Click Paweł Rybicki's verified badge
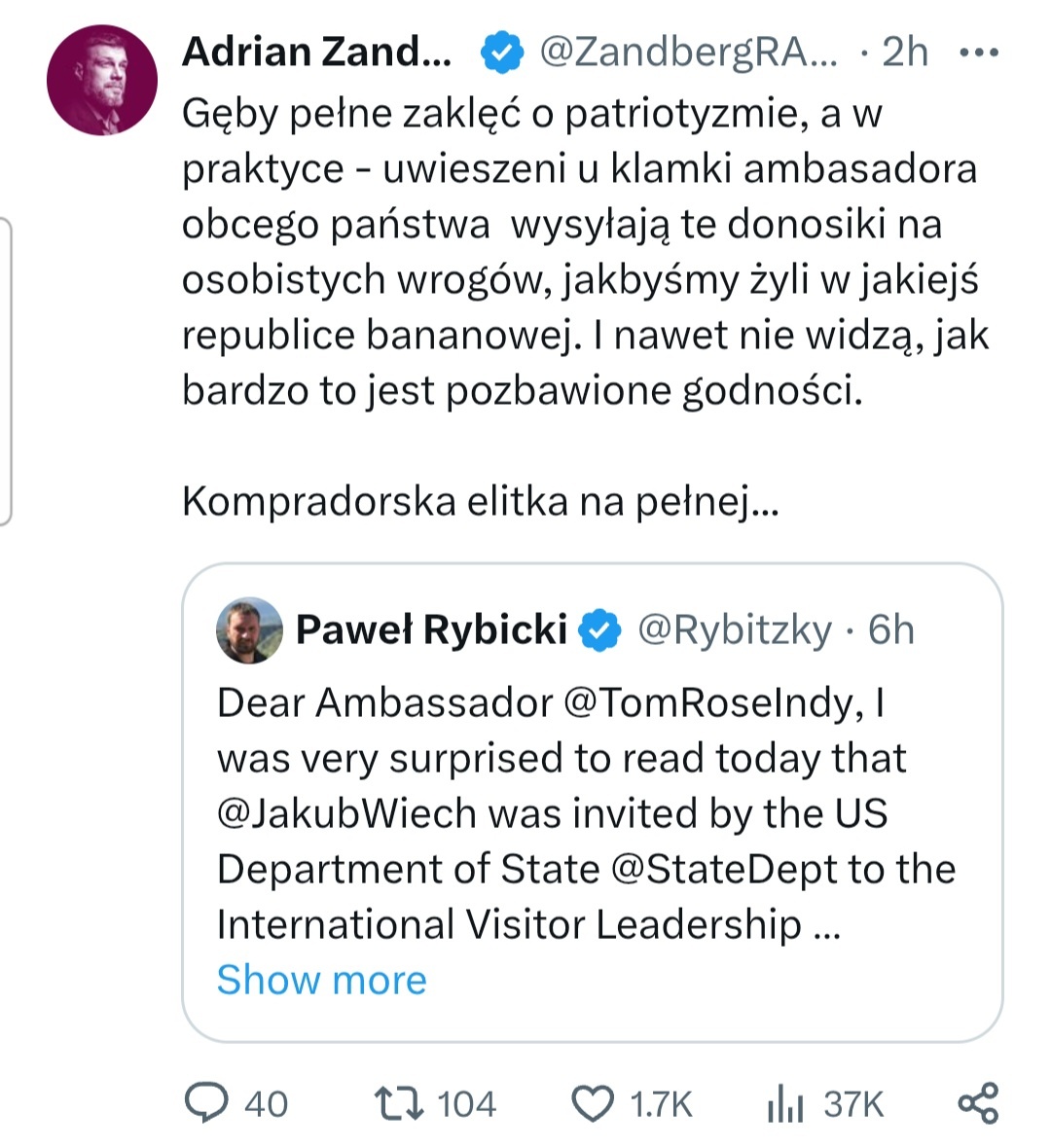The height and width of the screenshot is (1148, 1051). coord(599,630)
